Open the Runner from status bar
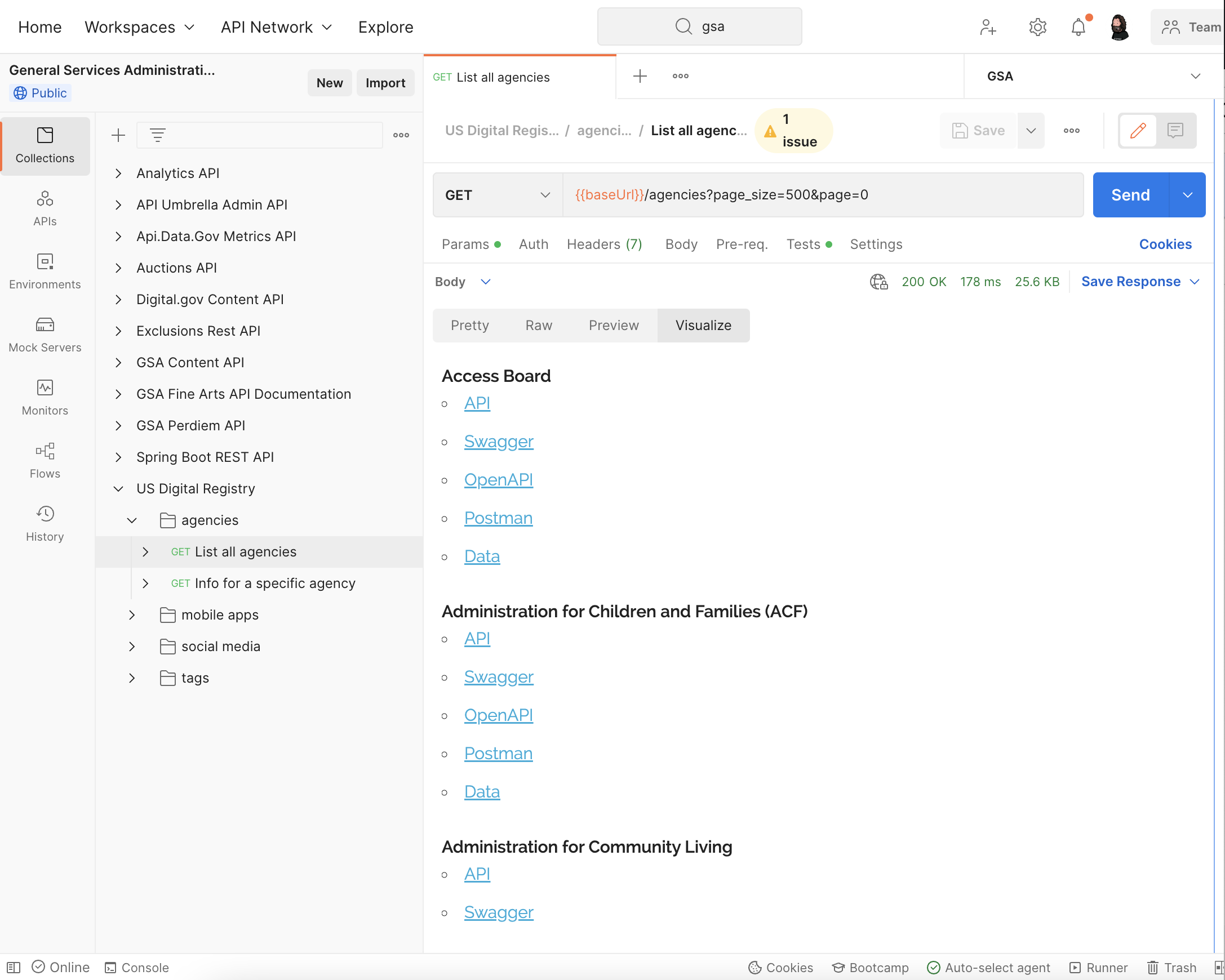The image size is (1225, 980). point(1098,968)
